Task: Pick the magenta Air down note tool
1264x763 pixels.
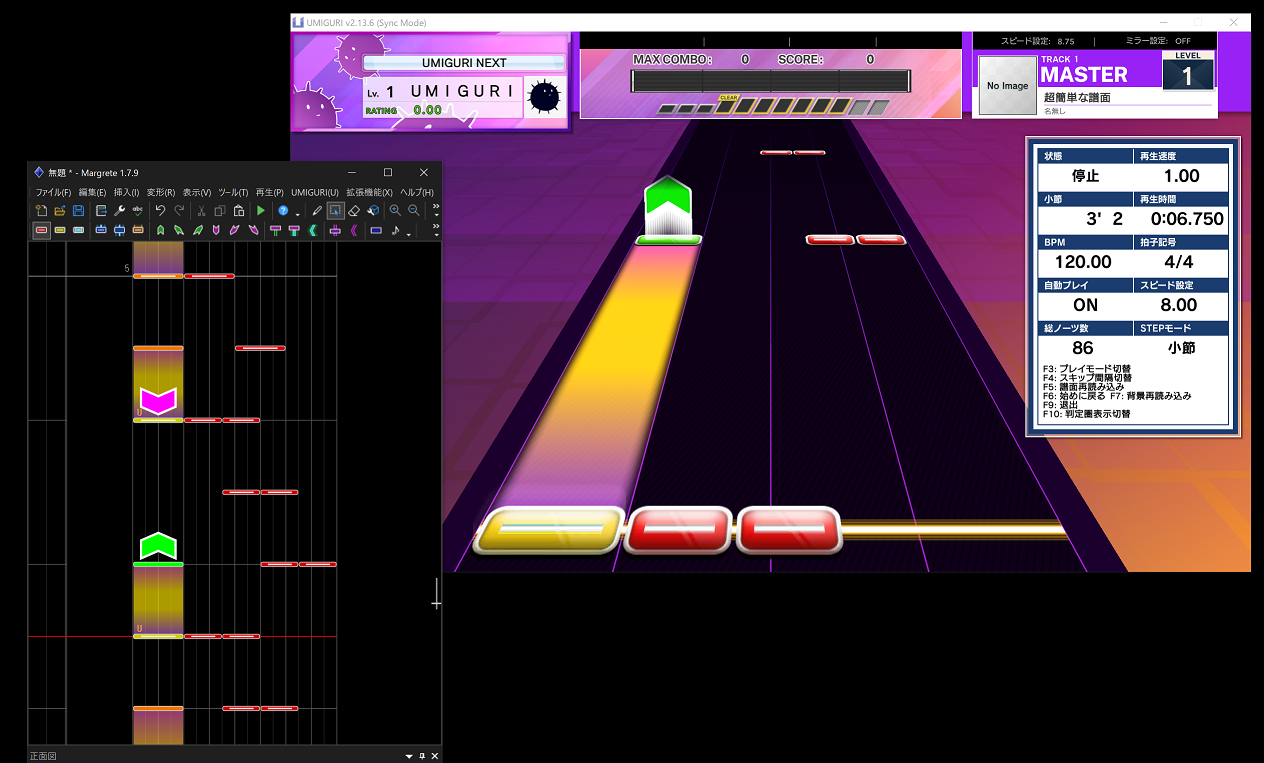Action: 216,230
